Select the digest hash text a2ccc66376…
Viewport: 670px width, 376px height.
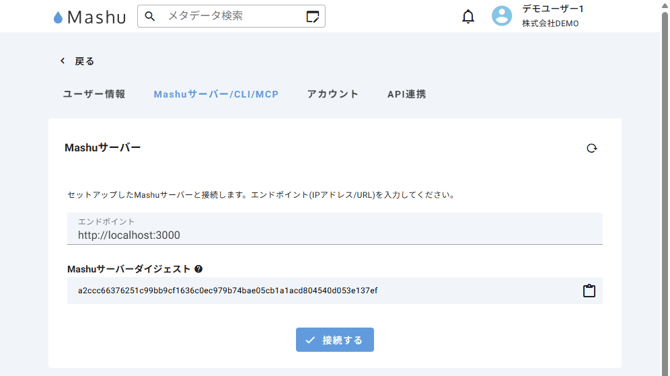(x=228, y=291)
